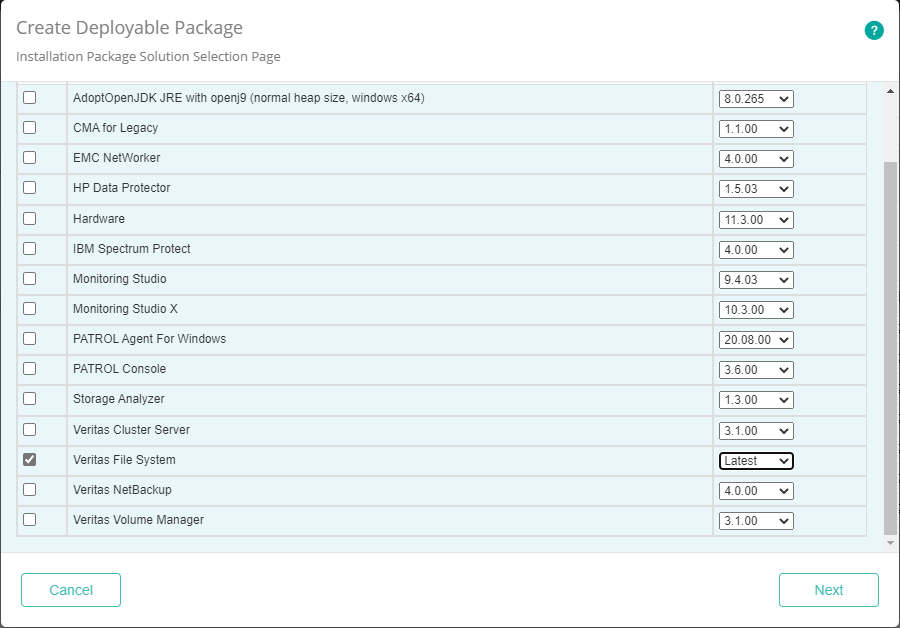Enable Veritas NetBackup
The width and height of the screenshot is (900, 628).
[28, 490]
